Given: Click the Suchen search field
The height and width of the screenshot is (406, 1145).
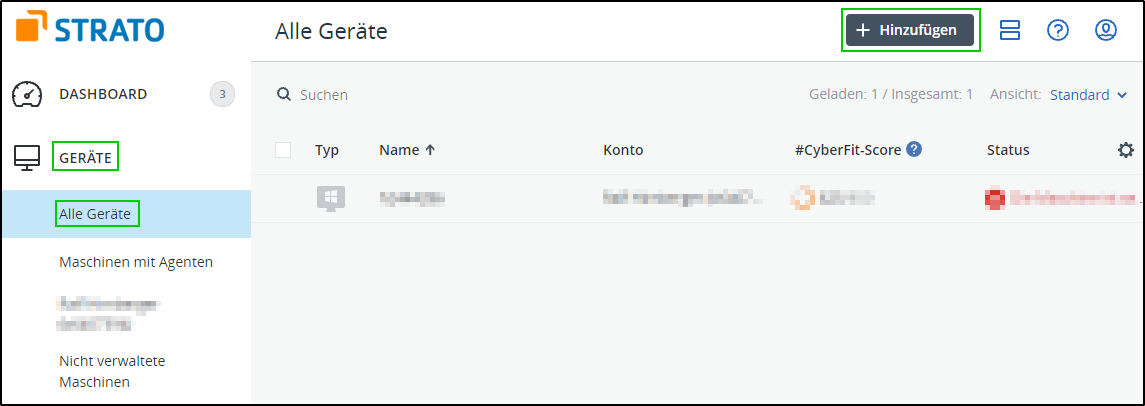Looking at the screenshot, I should click(x=400, y=95).
